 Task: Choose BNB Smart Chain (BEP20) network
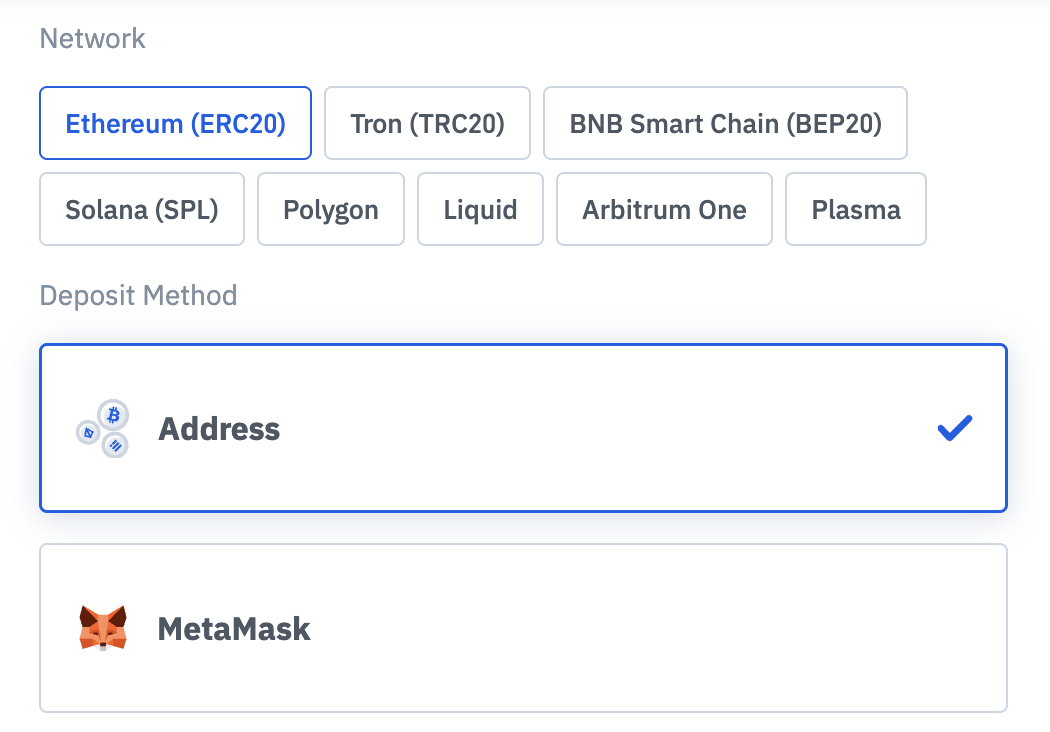(x=725, y=124)
